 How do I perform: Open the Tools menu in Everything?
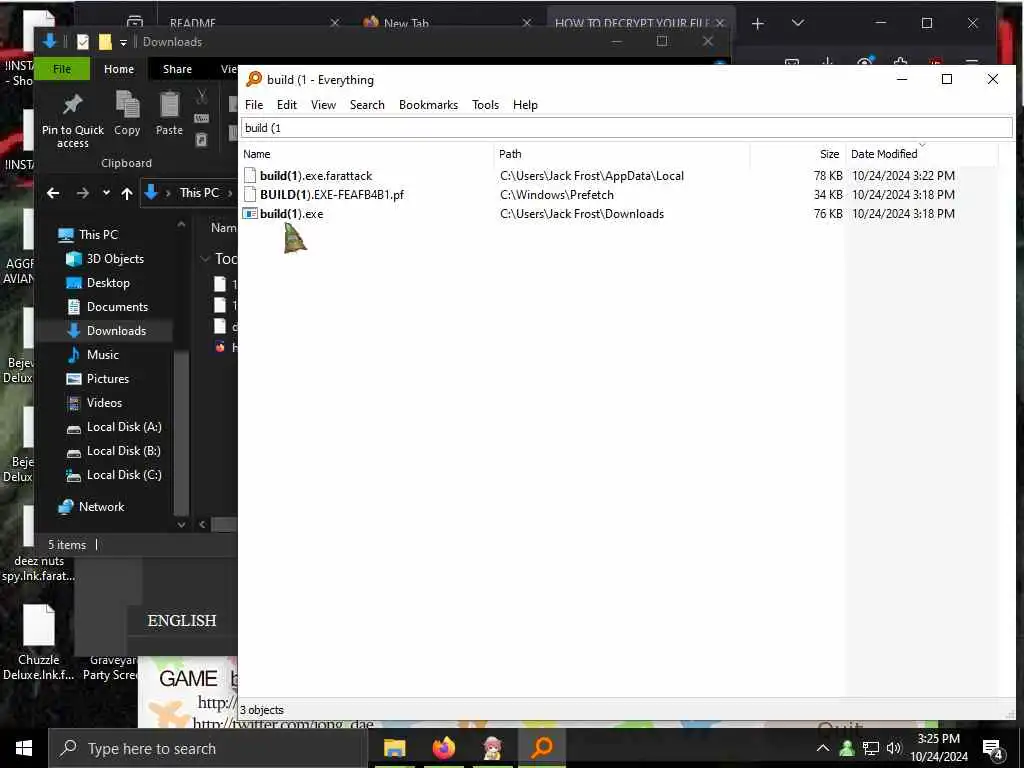(485, 104)
